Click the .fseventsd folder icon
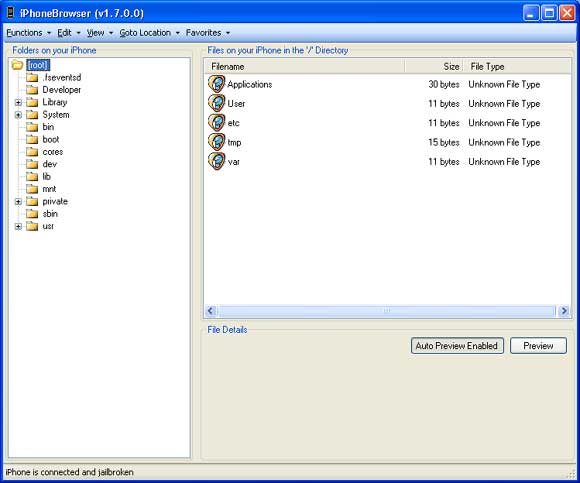Screen dimensions: 580x483 point(32,78)
